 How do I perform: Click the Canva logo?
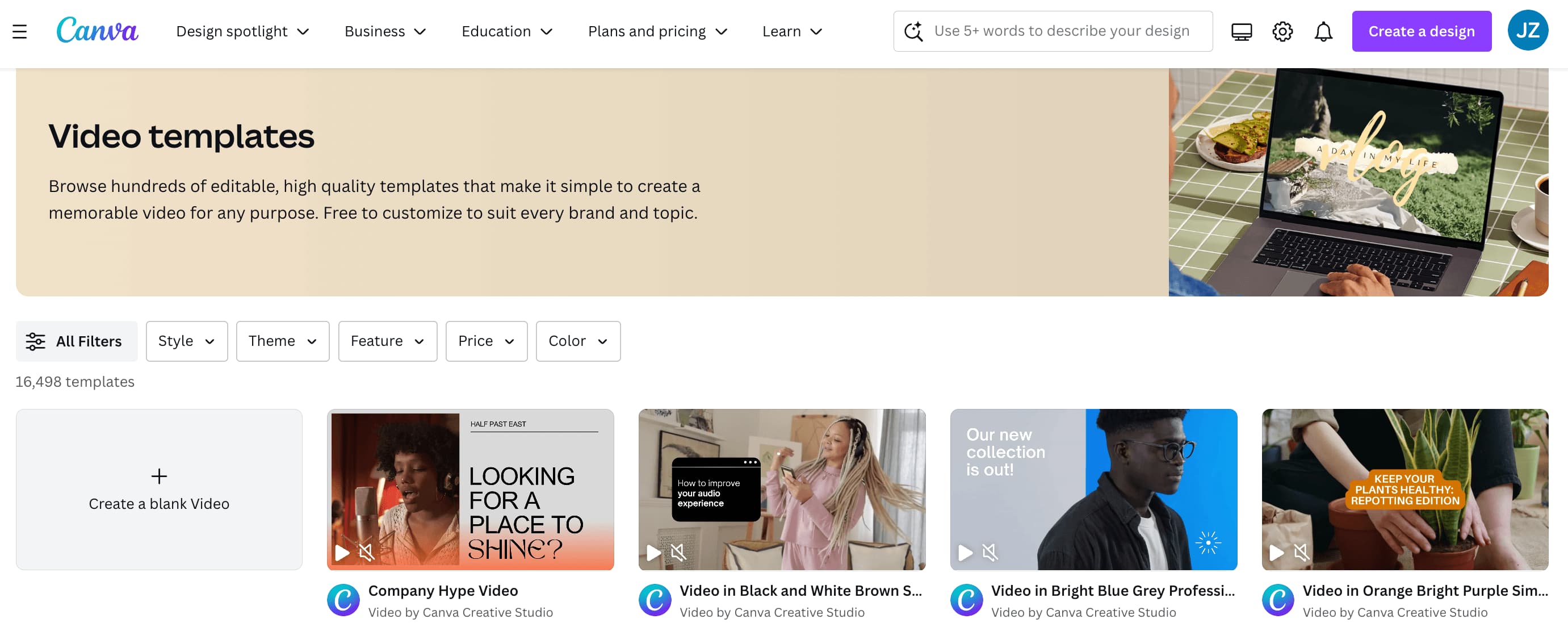pos(98,31)
